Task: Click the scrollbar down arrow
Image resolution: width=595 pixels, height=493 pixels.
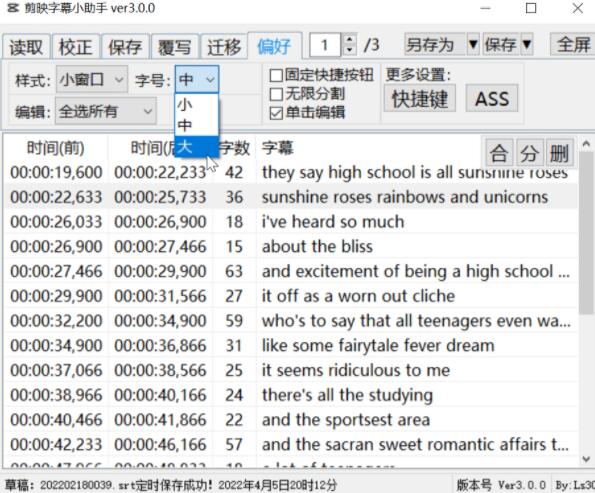Action: (586, 459)
